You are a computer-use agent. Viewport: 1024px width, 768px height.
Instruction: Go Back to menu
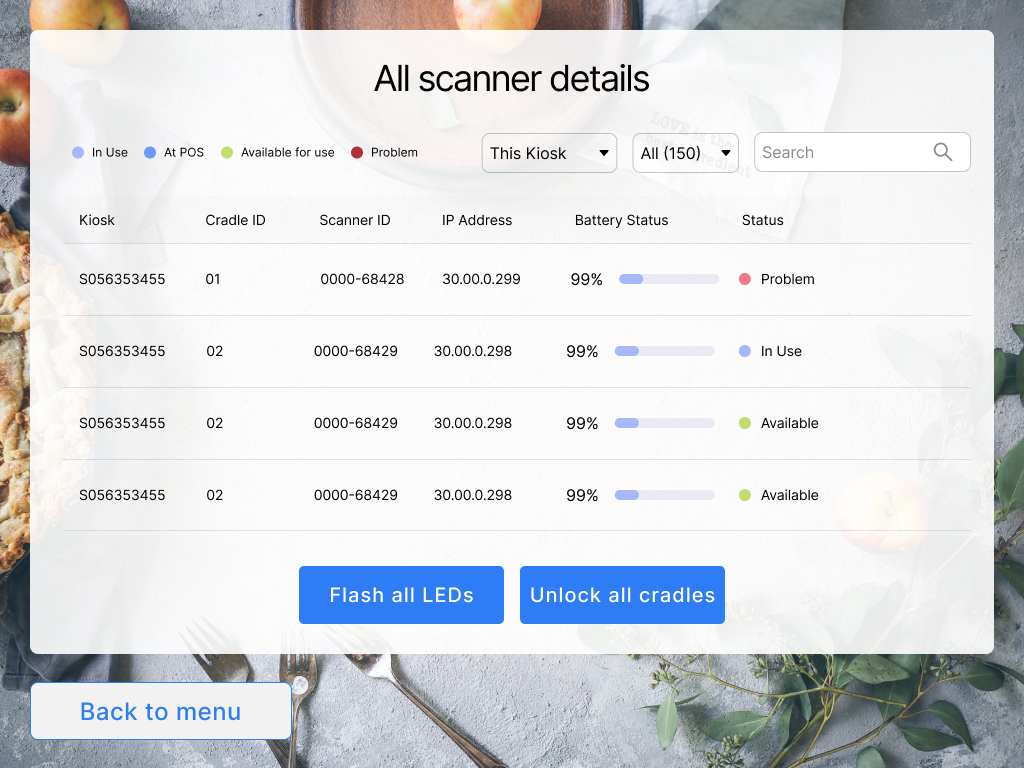point(161,711)
